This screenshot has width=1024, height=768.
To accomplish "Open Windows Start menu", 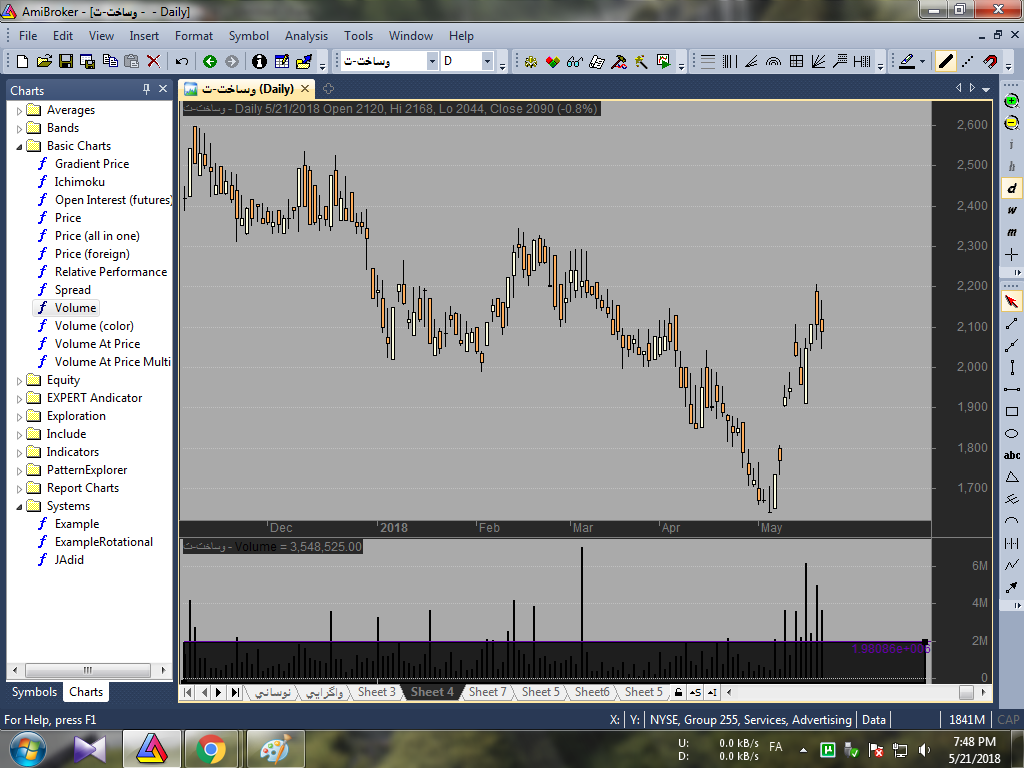I will (28, 749).
